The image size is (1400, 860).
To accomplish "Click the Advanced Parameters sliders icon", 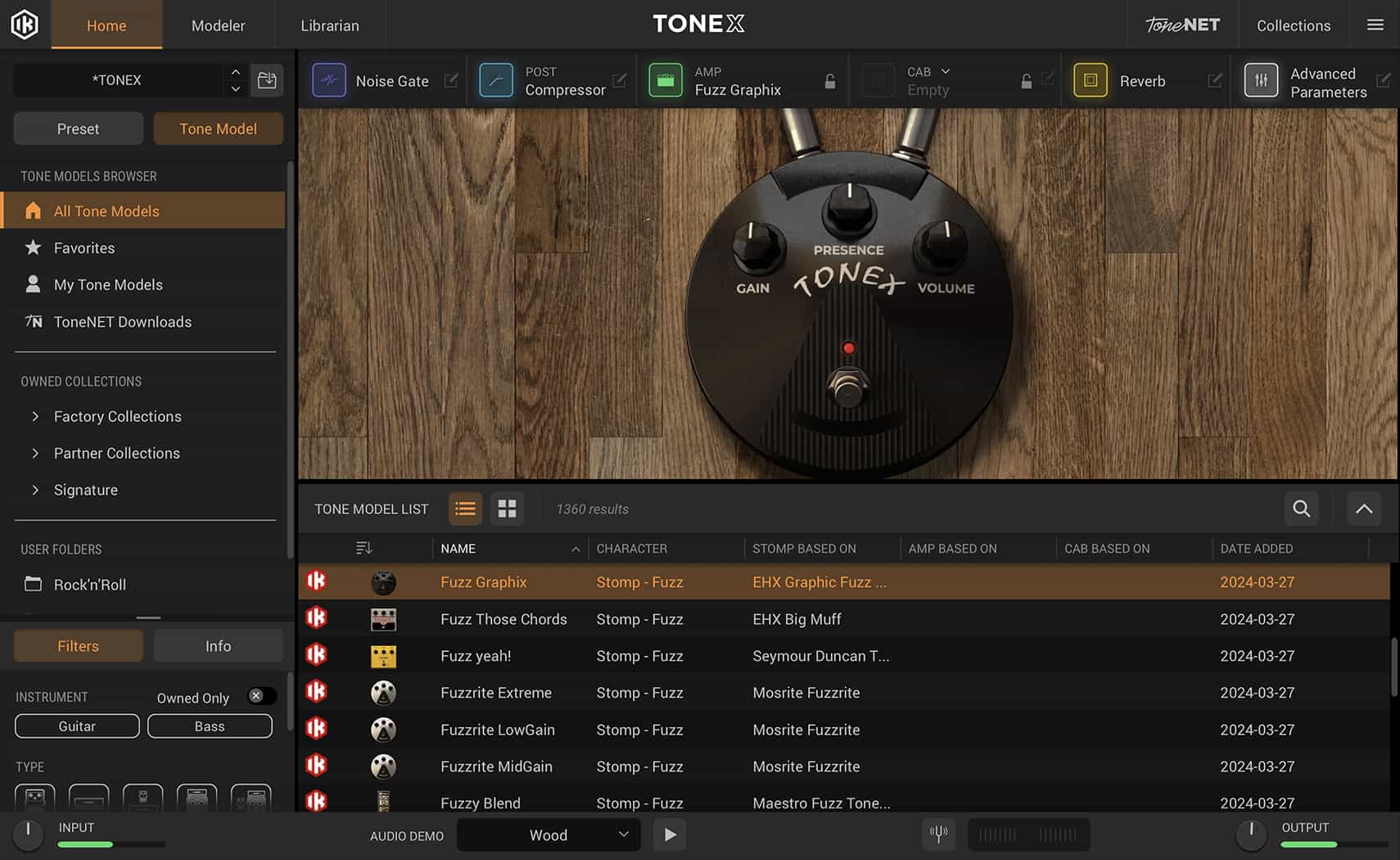I will tap(1262, 80).
